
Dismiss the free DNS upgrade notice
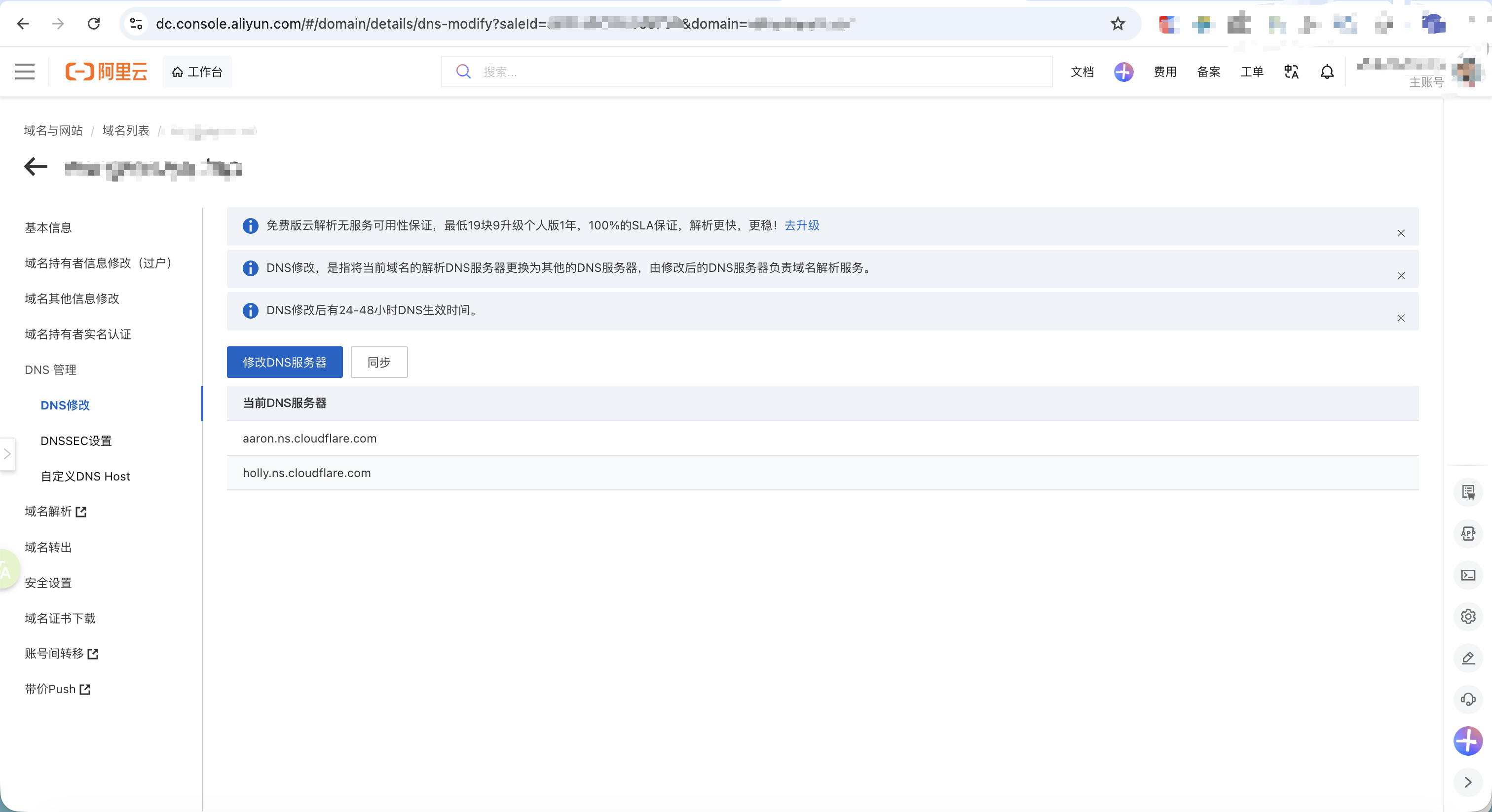[x=1401, y=233]
